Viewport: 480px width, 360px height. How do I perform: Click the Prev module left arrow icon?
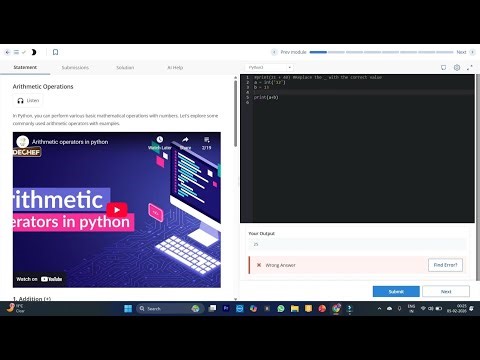coord(274,52)
